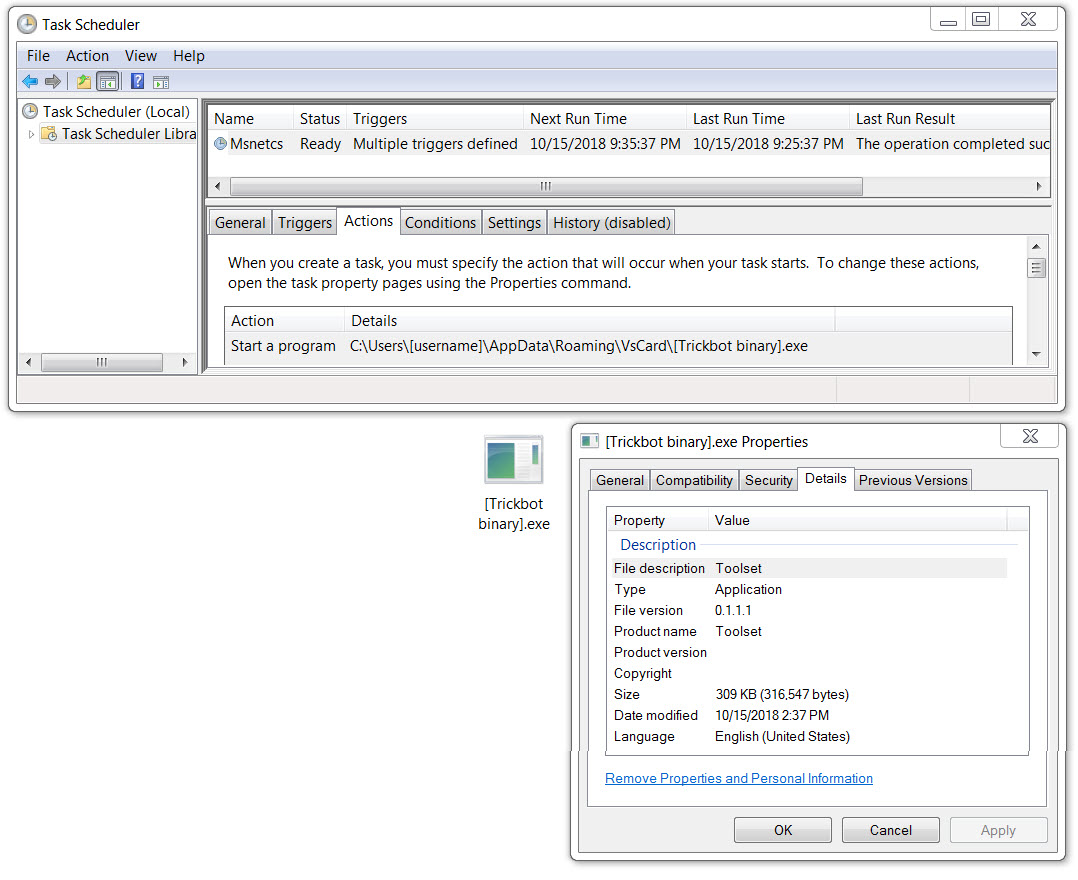Click the Task Scheduler Library folder icon
The height and width of the screenshot is (880, 1078).
coord(49,133)
